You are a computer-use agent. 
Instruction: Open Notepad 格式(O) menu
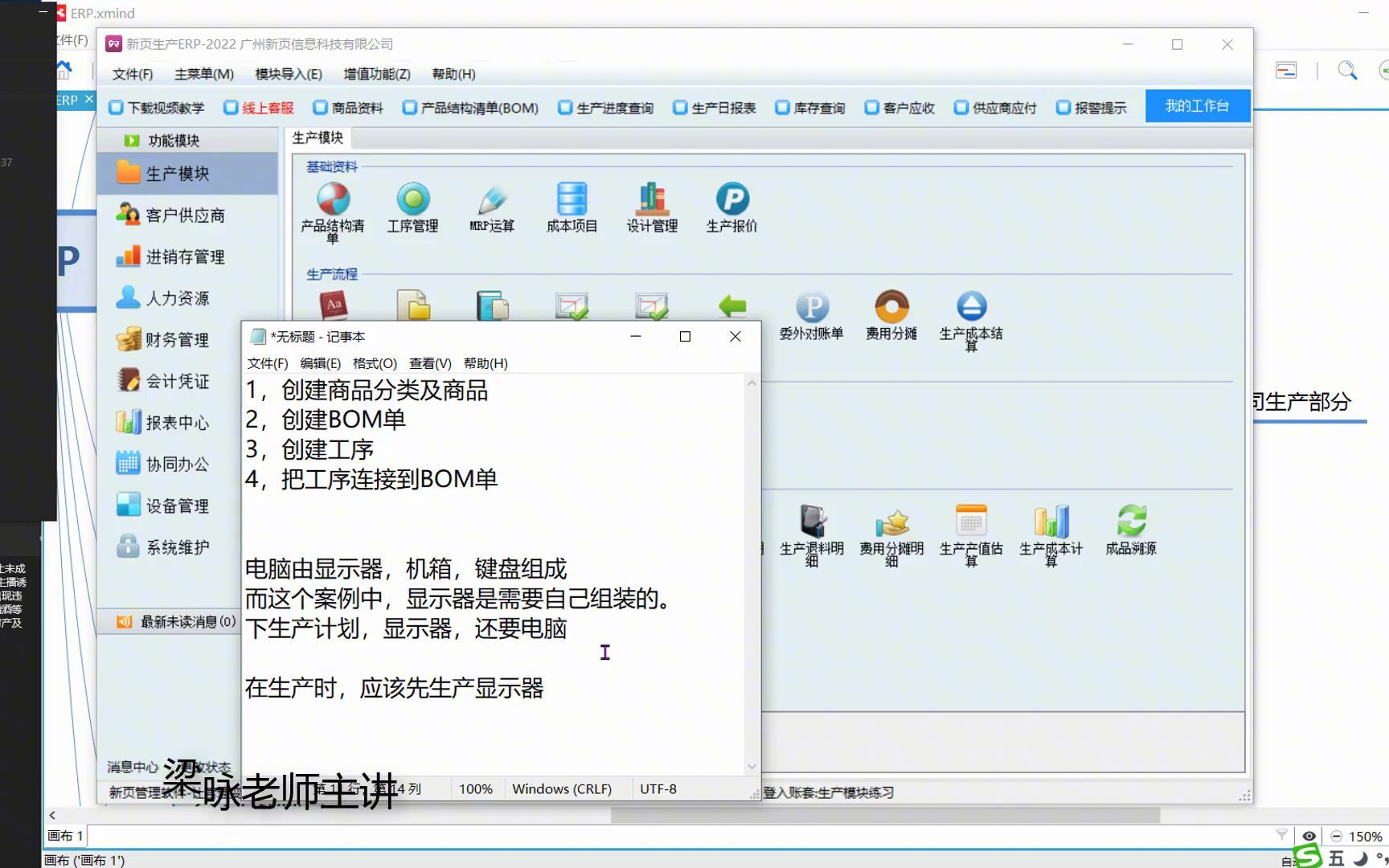click(x=375, y=363)
